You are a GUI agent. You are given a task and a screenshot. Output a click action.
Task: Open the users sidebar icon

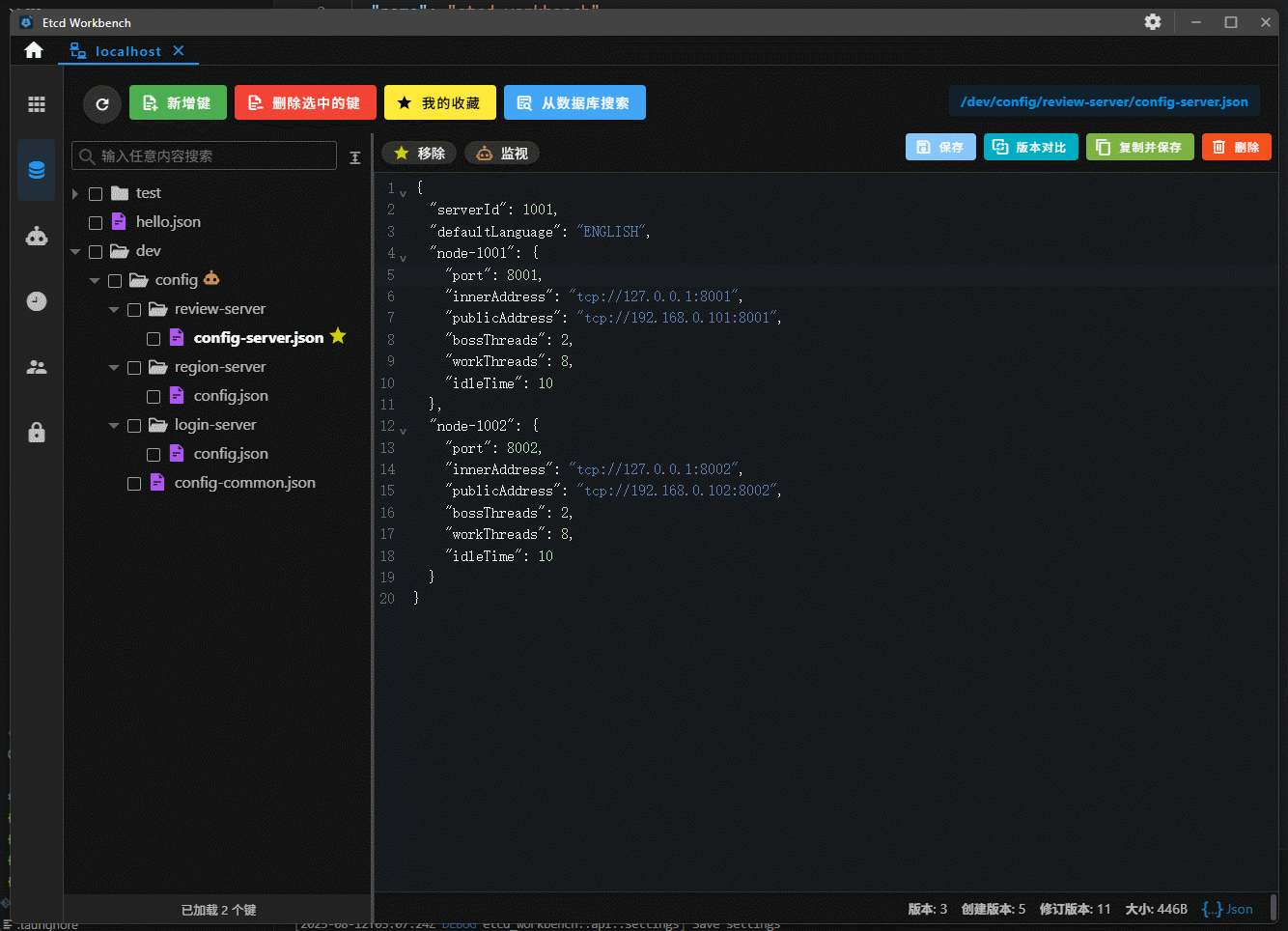coord(37,367)
